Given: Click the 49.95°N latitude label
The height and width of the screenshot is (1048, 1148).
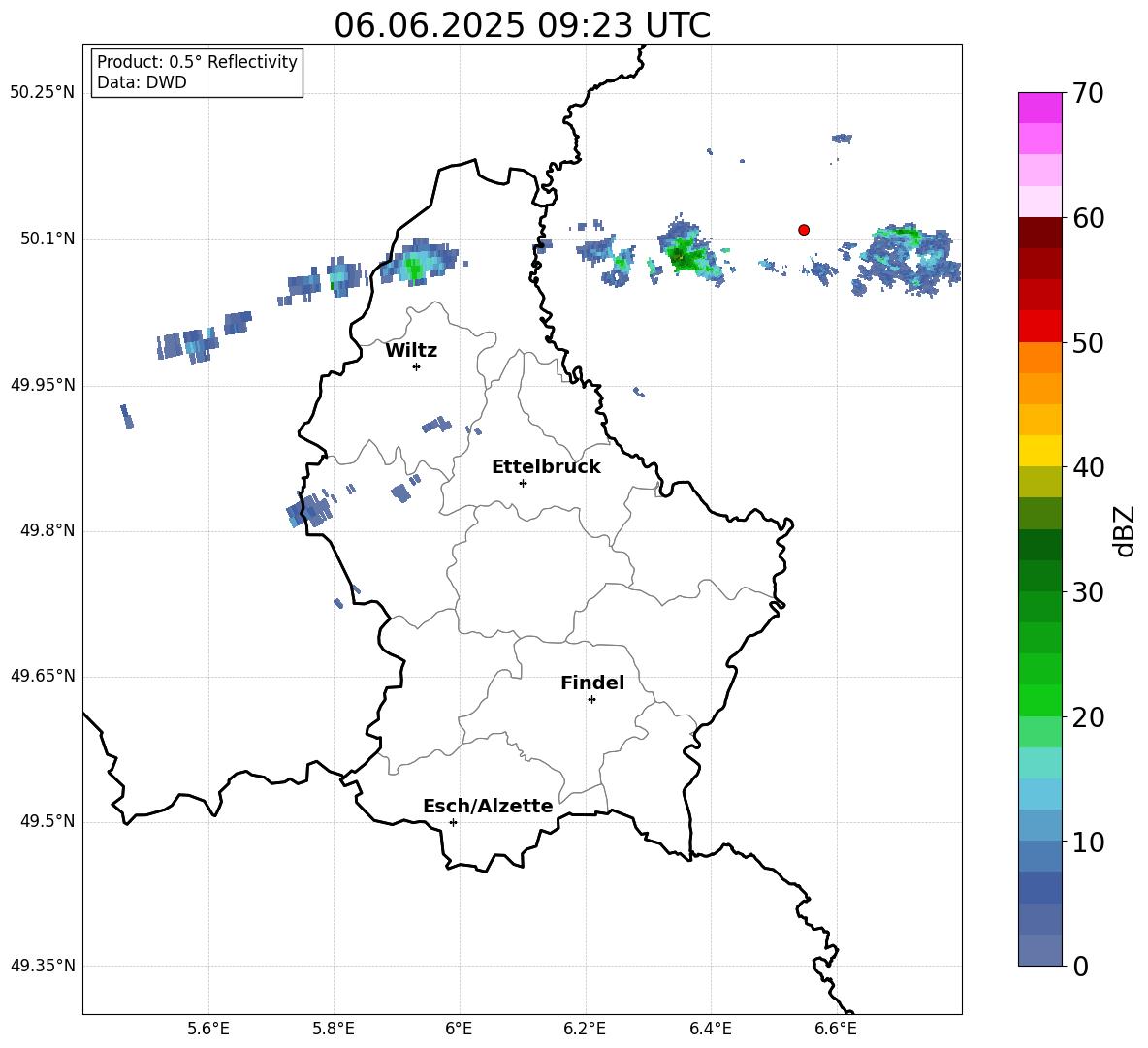Looking at the screenshot, I should click(x=43, y=385).
